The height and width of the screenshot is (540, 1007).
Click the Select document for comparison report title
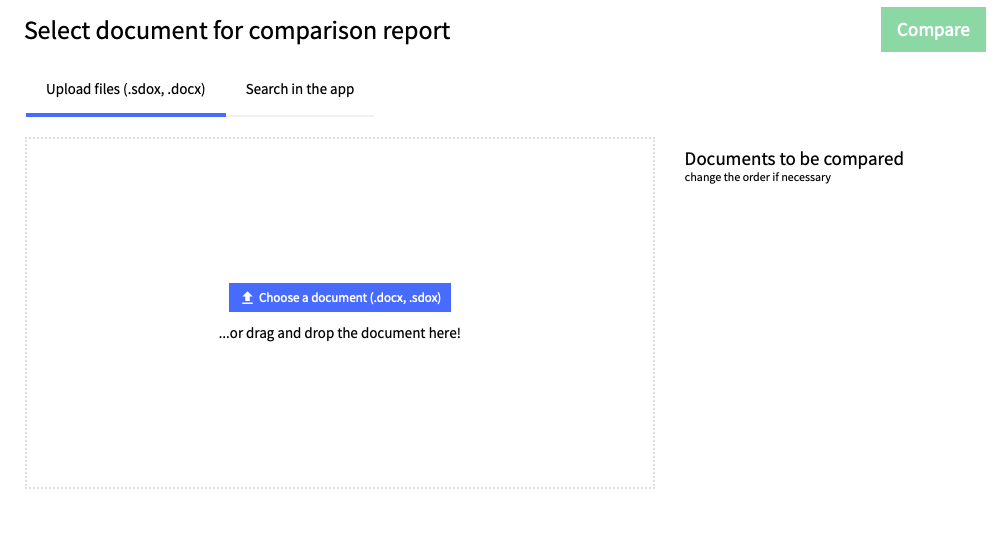237,30
